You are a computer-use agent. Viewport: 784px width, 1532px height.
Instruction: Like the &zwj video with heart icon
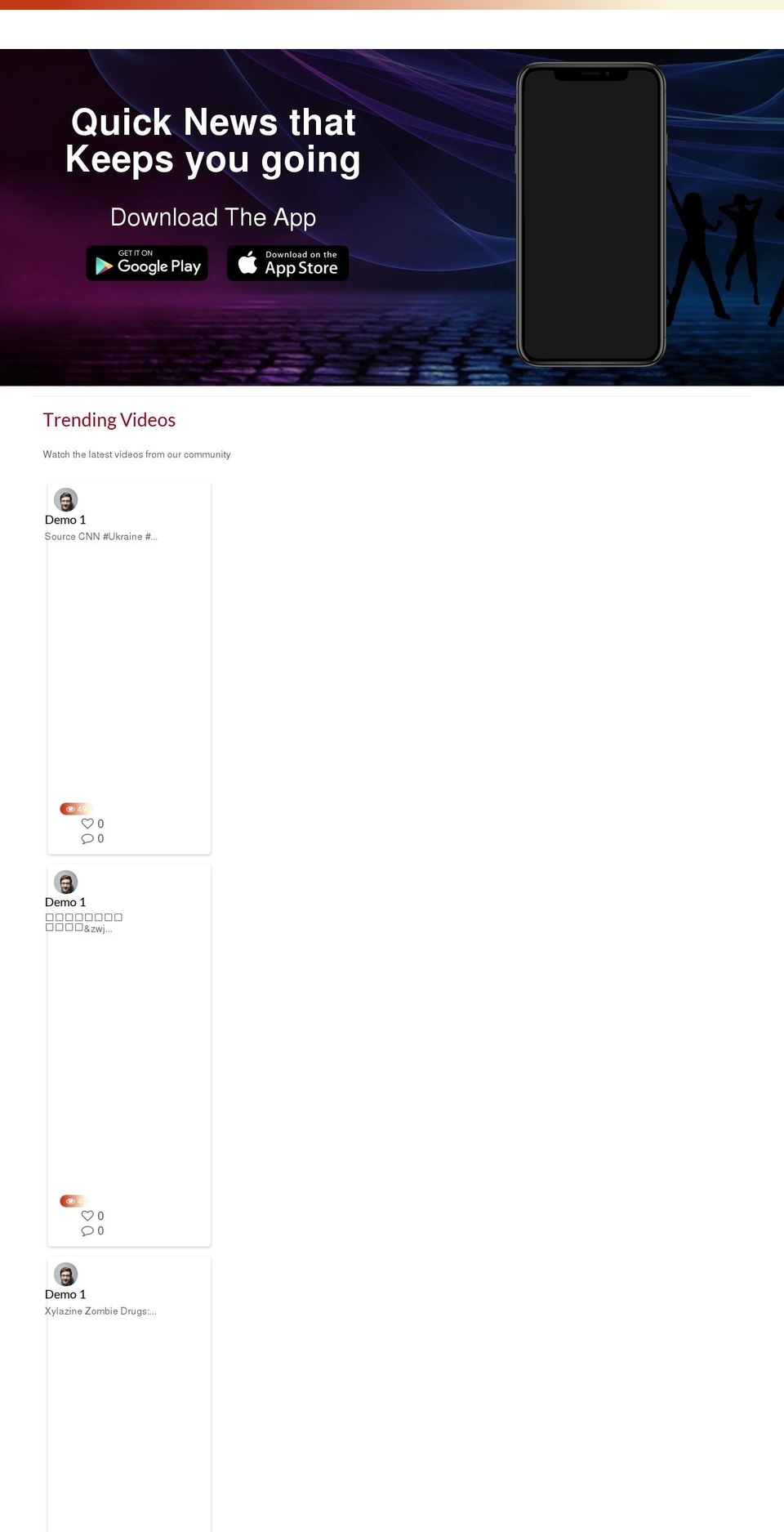click(x=87, y=1216)
